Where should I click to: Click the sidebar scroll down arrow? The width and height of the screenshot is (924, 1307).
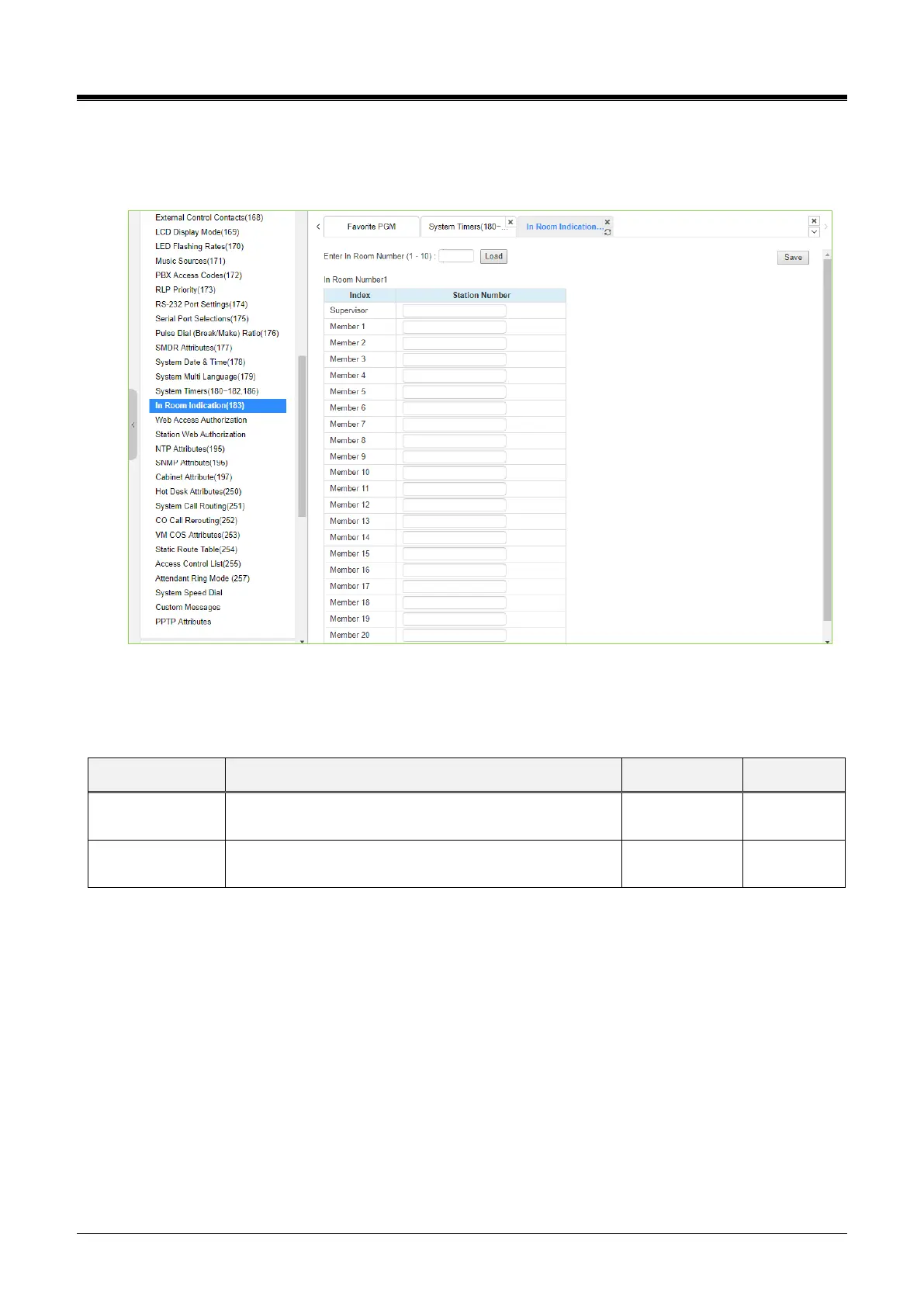(302, 642)
